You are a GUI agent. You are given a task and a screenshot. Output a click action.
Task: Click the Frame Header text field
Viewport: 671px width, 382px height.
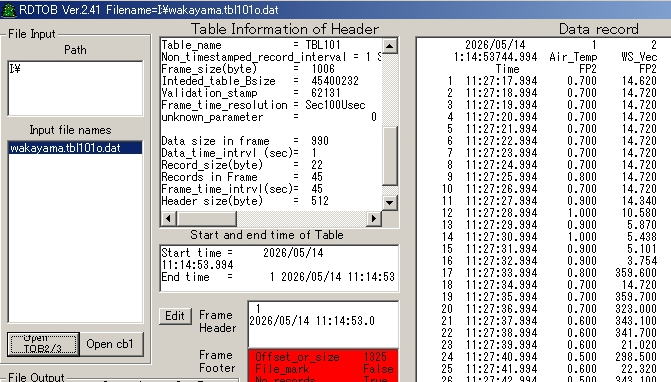323,324
